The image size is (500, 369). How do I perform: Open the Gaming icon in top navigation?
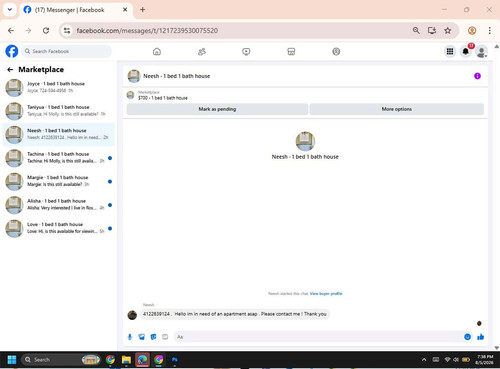pyautogui.click(x=336, y=52)
